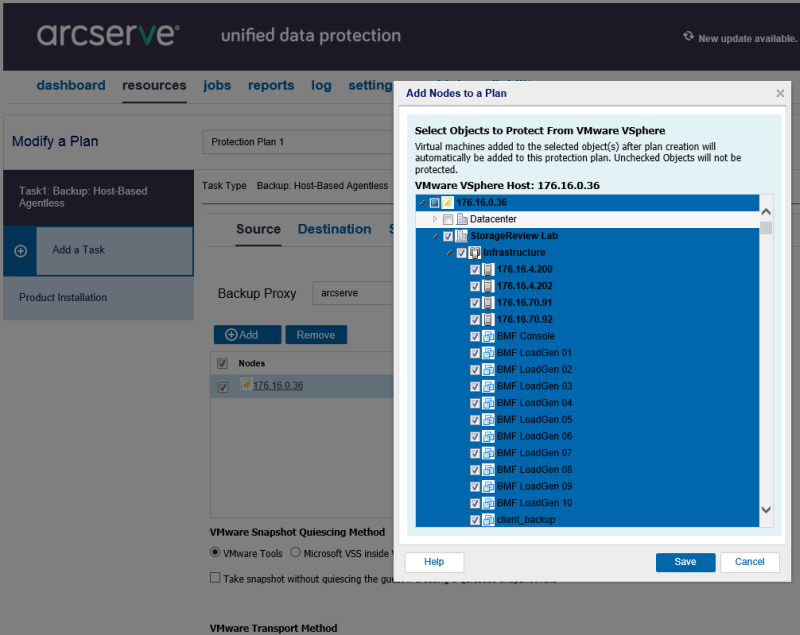Select the Microsoft VSS radio button
This screenshot has width=800, height=635.
(x=295, y=552)
